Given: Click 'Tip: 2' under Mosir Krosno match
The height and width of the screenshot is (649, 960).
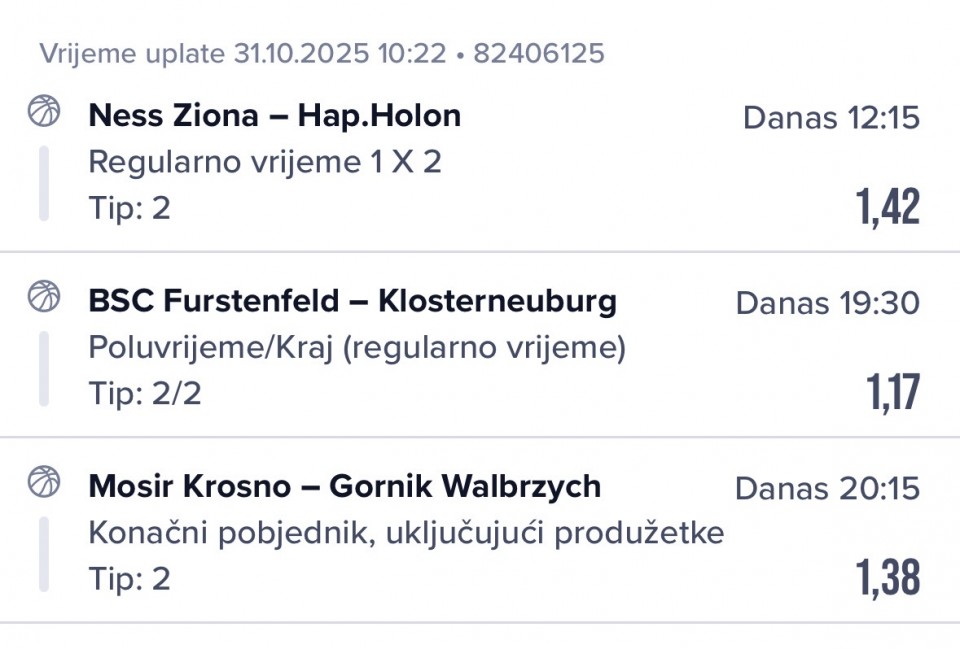Looking at the screenshot, I should click(129, 579).
